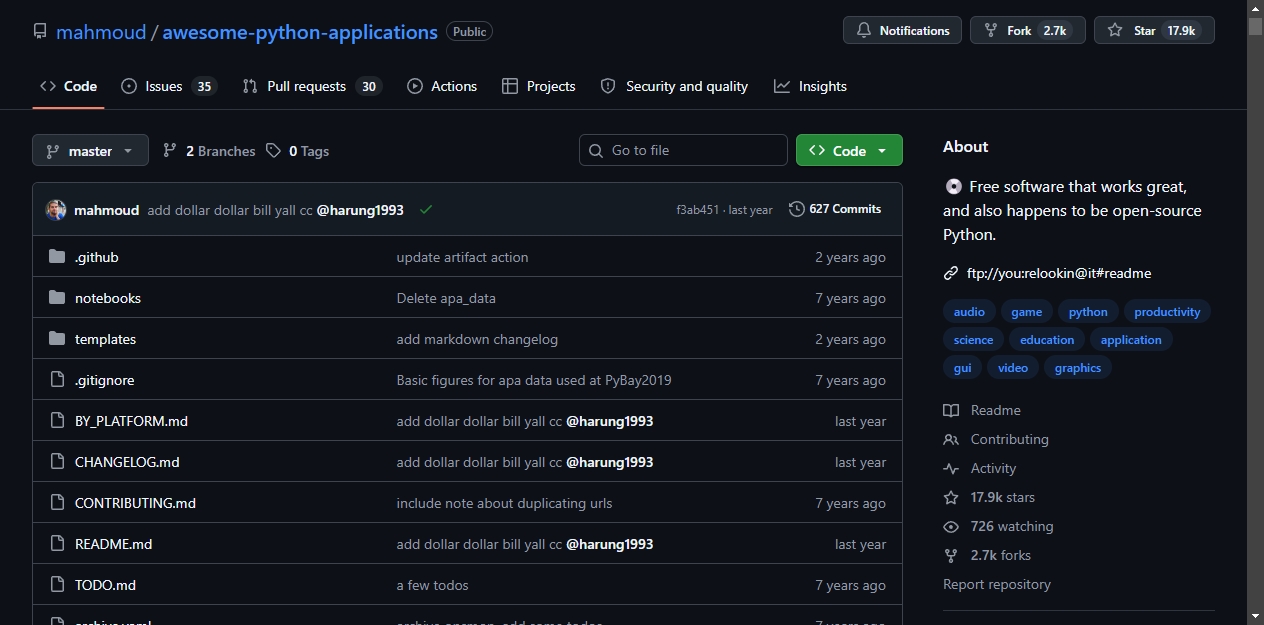This screenshot has width=1264, height=625.
Task: Click the Notifications bell button
Action: 903,30
